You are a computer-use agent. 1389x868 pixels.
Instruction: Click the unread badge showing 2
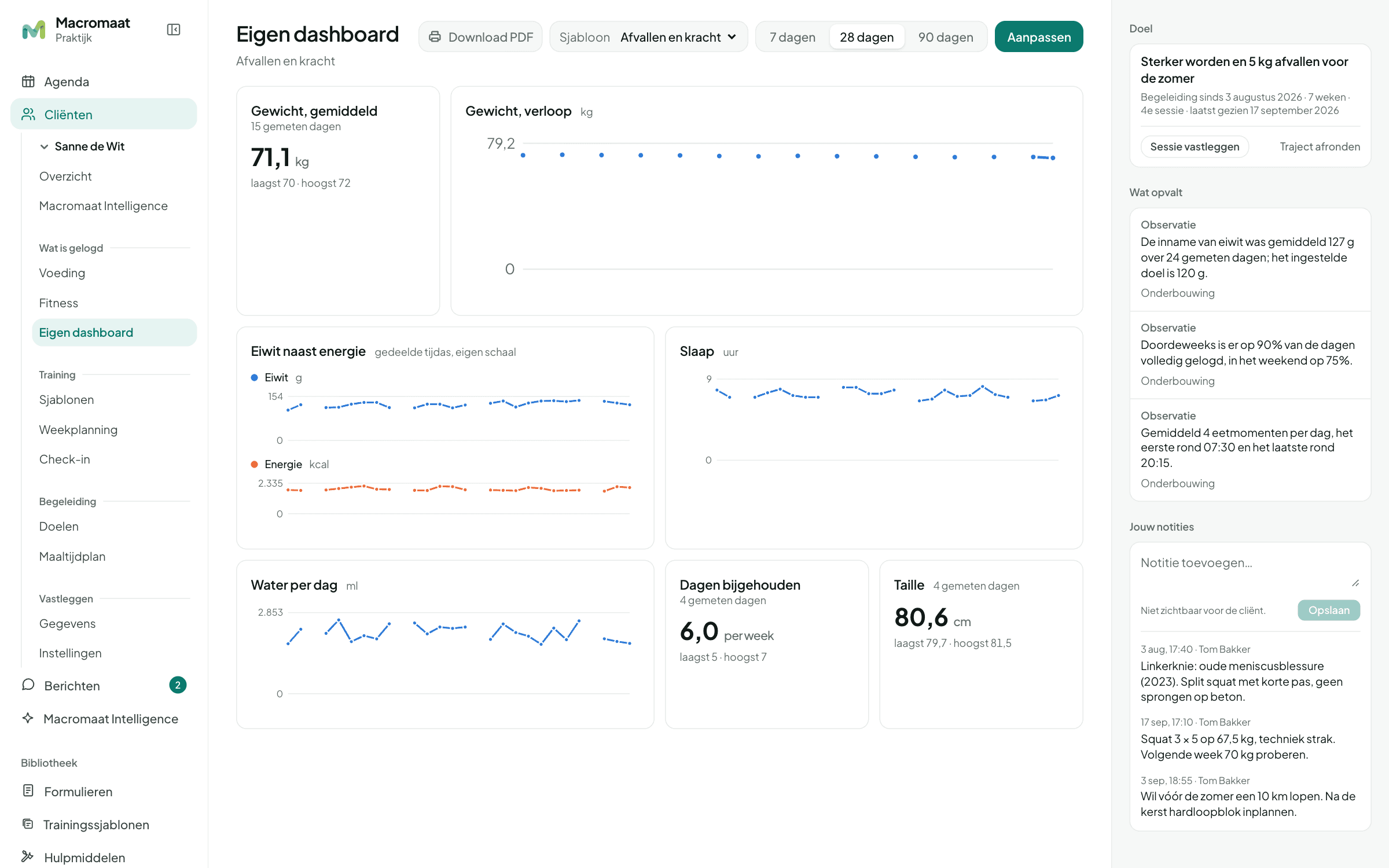pos(178,685)
